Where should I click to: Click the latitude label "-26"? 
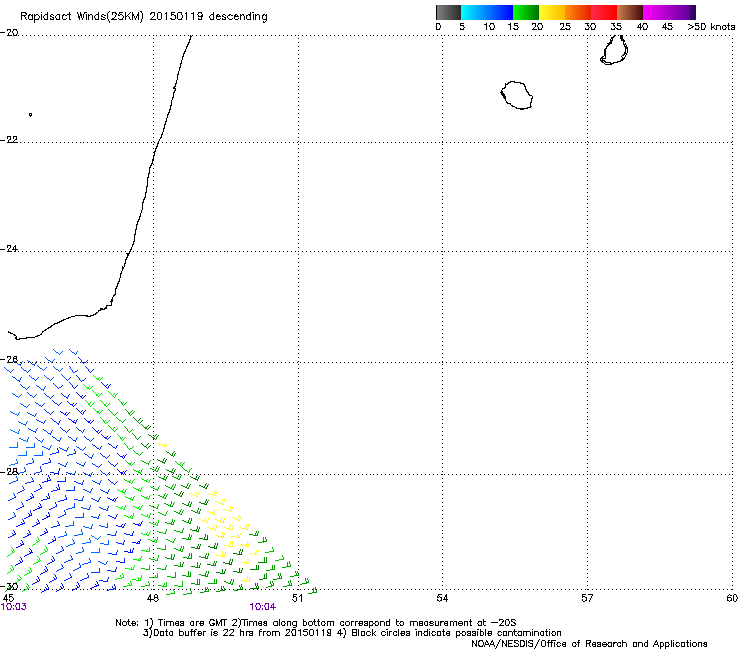(9, 360)
